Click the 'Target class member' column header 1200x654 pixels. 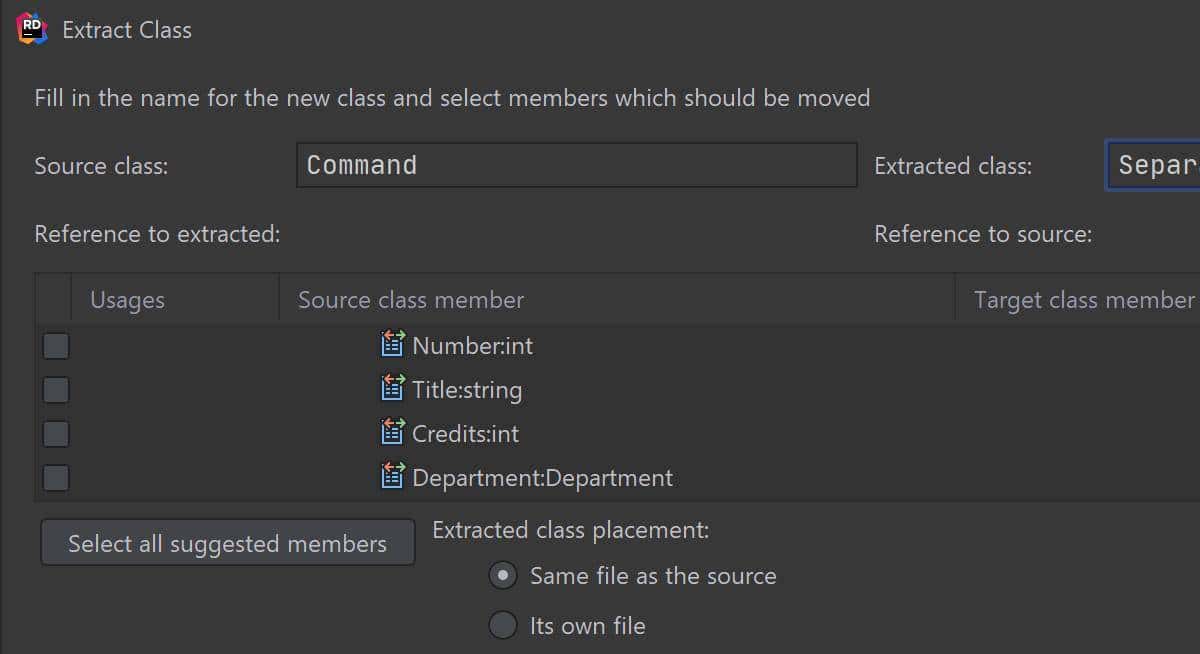pos(1083,300)
